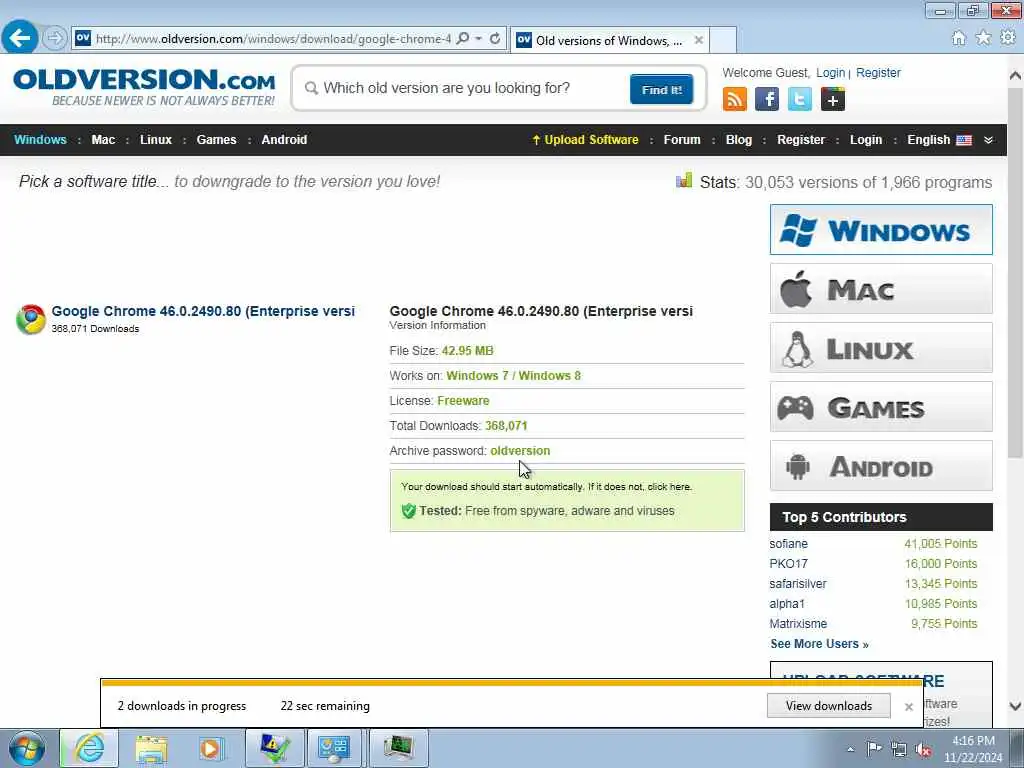Refresh the page with the reload icon

click(495, 39)
